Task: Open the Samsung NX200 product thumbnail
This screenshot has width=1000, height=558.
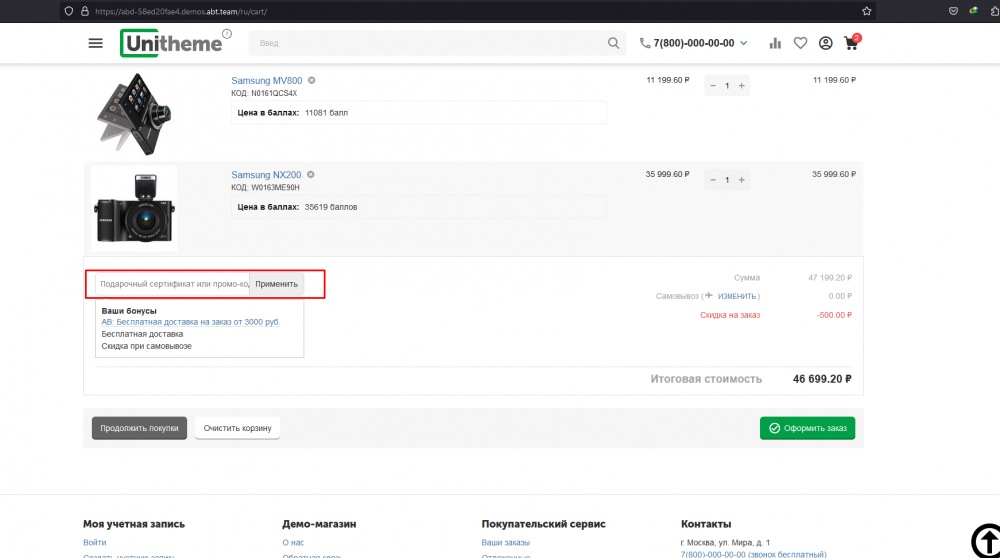Action: 134,209
